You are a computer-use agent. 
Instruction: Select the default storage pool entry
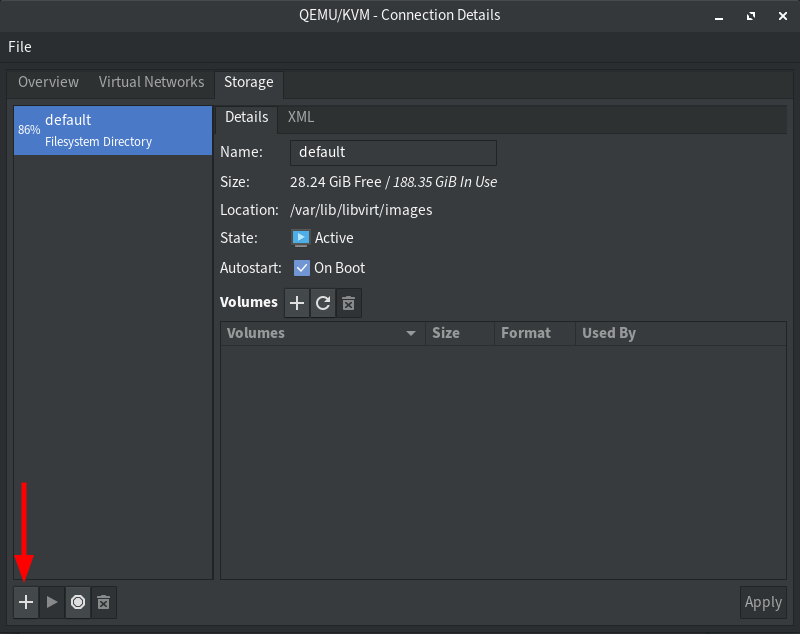pyautogui.click(x=113, y=130)
